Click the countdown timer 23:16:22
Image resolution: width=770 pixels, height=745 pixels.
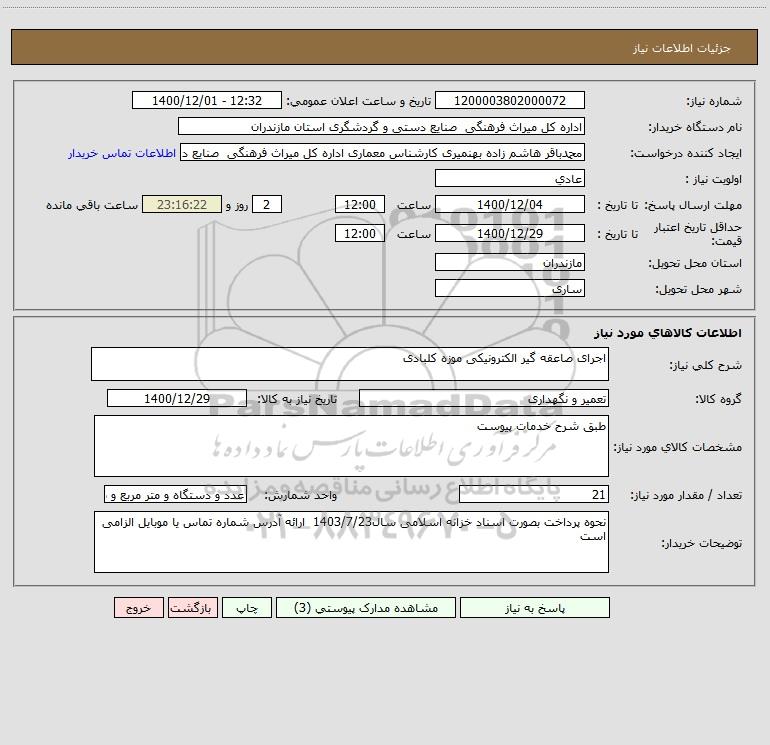pyautogui.click(x=182, y=204)
